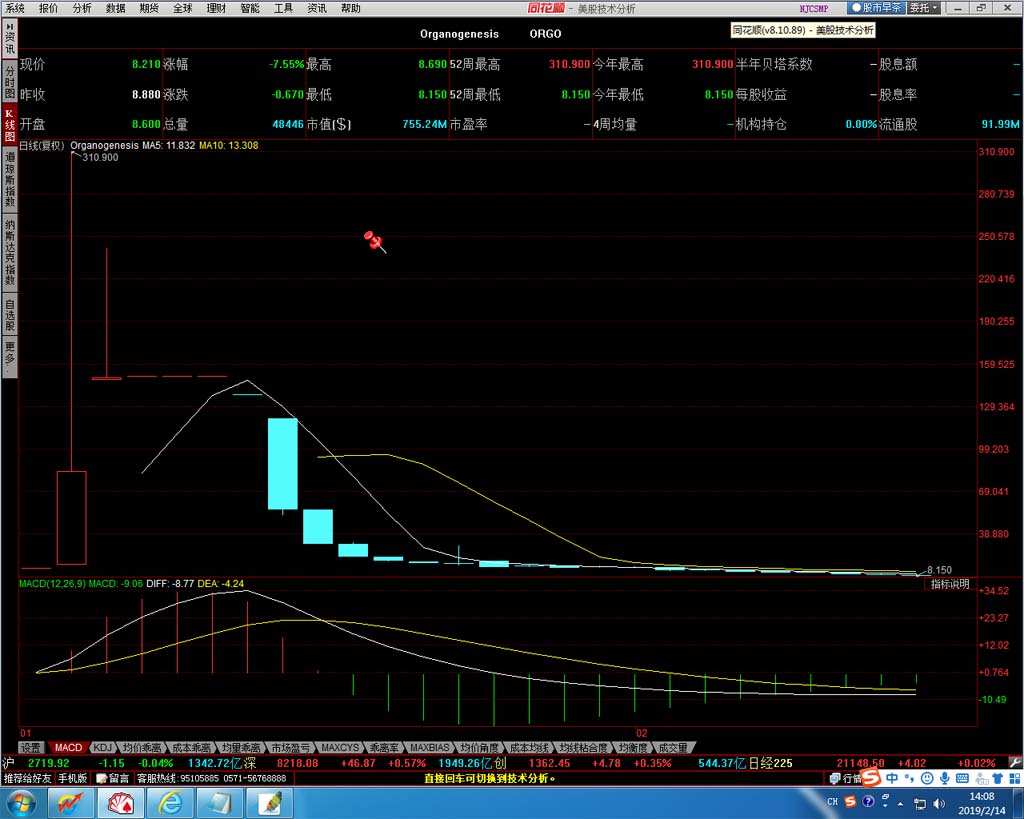Open the 数据 menu
The height and width of the screenshot is (819, 1024).
click(116, 8)
